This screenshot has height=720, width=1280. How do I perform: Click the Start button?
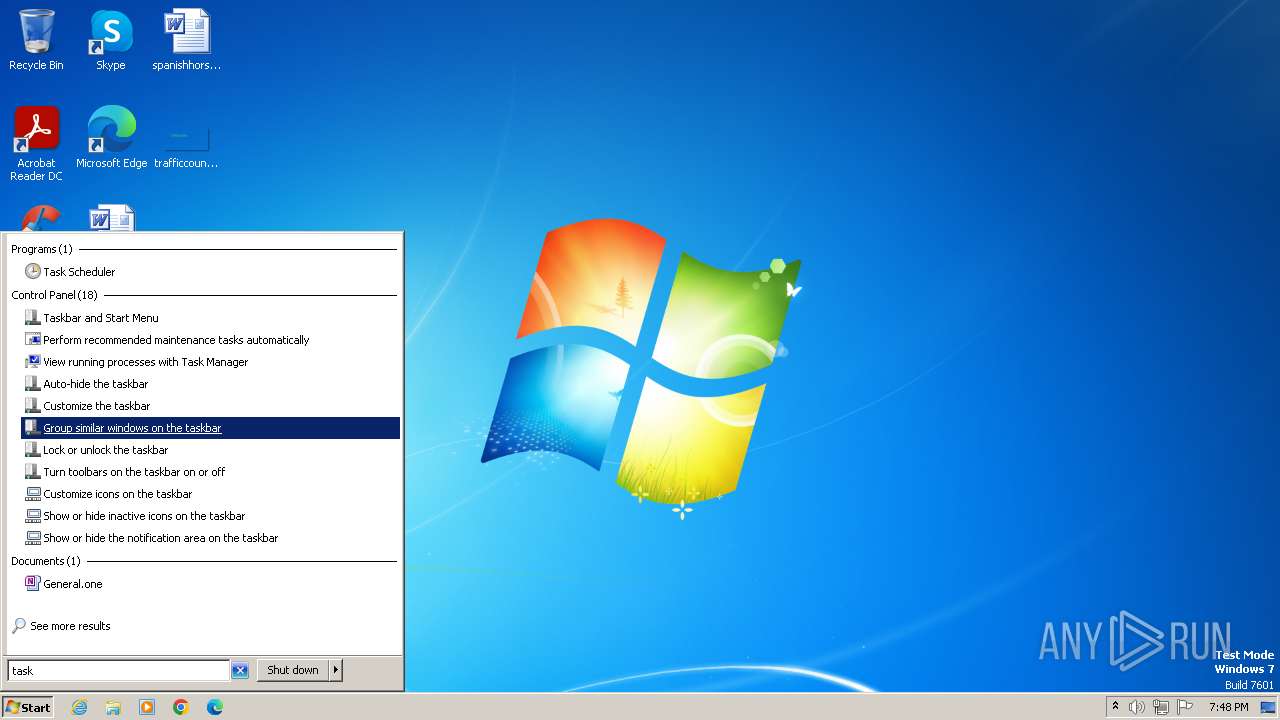point(28,707)
